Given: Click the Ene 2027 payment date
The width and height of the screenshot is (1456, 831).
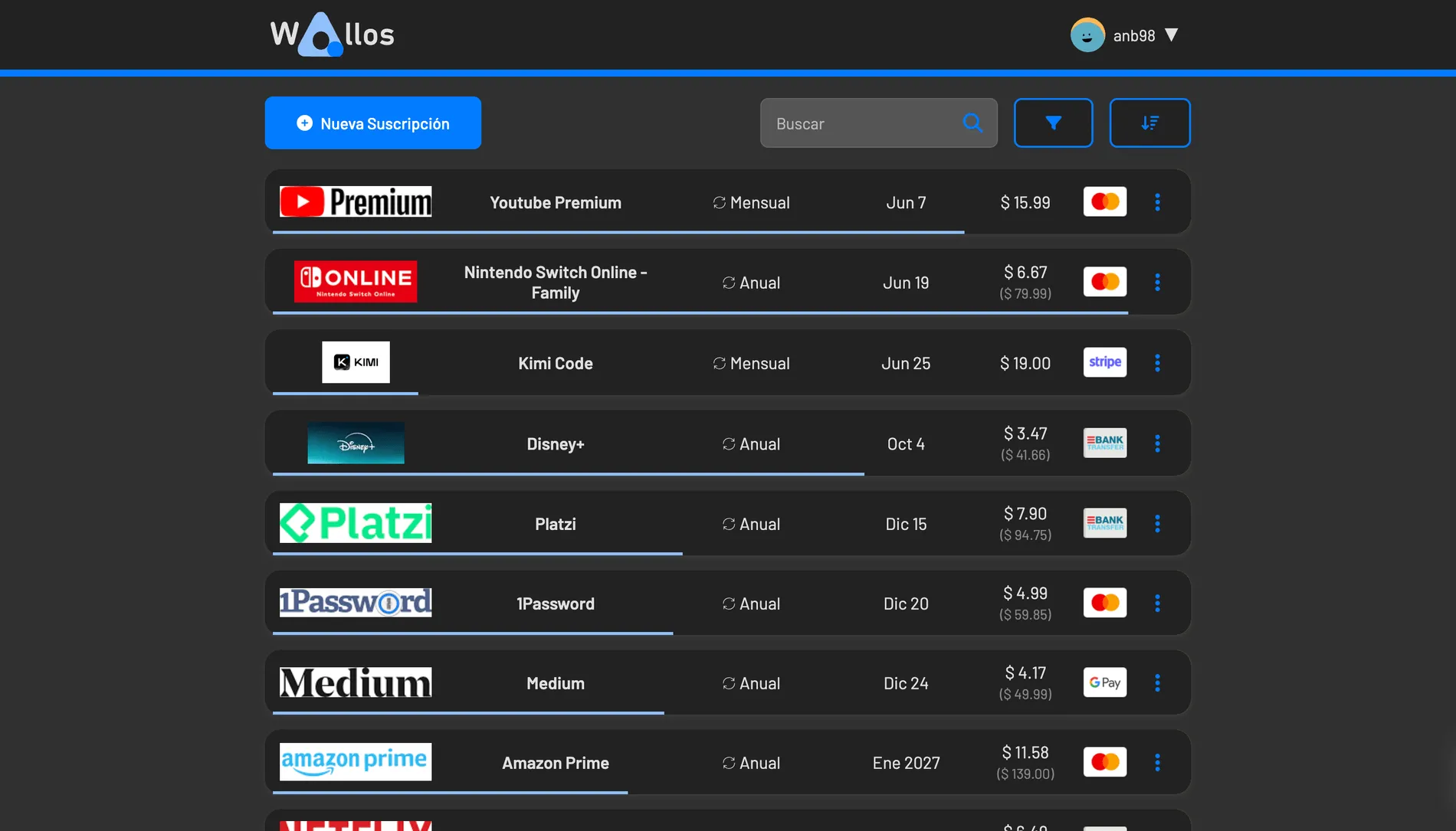Looking at the screenshot, I should pyautogui.click(x=906, y=763).
